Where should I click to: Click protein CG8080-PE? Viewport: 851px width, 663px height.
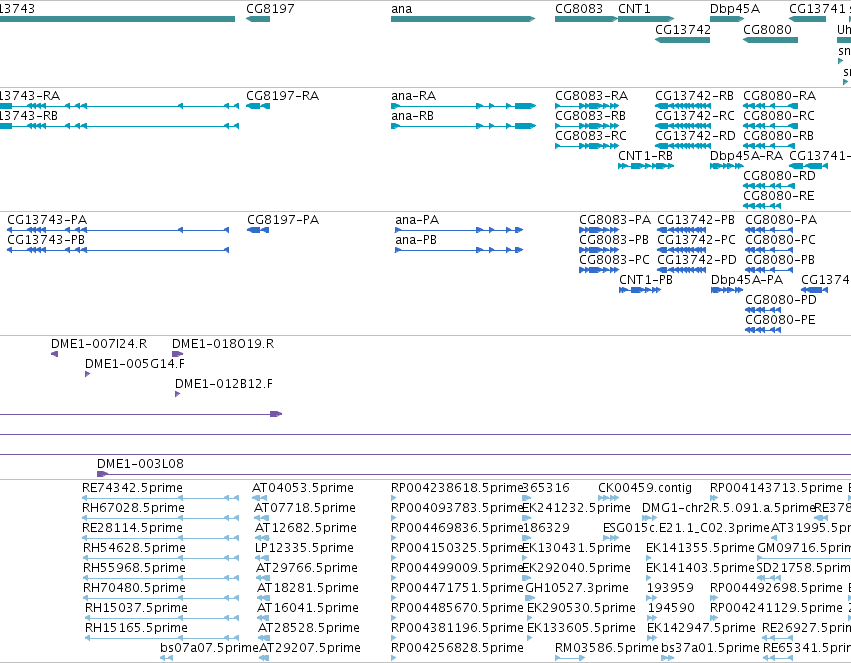763,330
